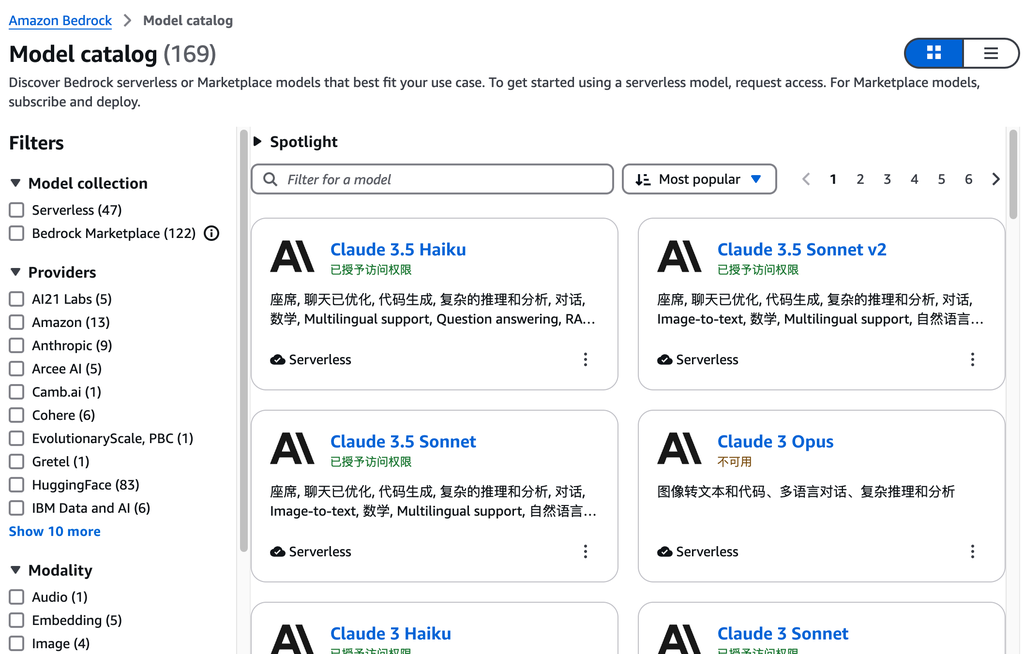Click the 已授予访问权限 status under Claude 3.5 Sonnet v2
Viewport: 1024px width, 654px height.
click(758, 270)
